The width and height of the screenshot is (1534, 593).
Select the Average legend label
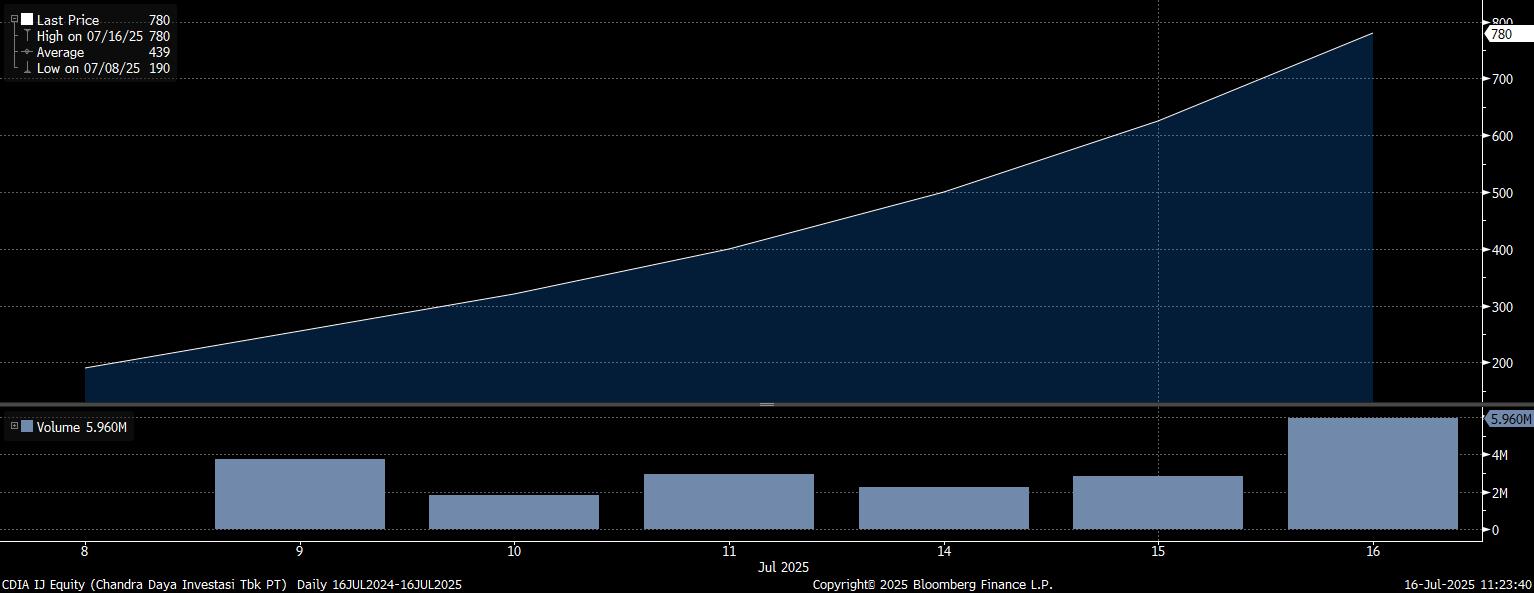click(x=61, y=52)
